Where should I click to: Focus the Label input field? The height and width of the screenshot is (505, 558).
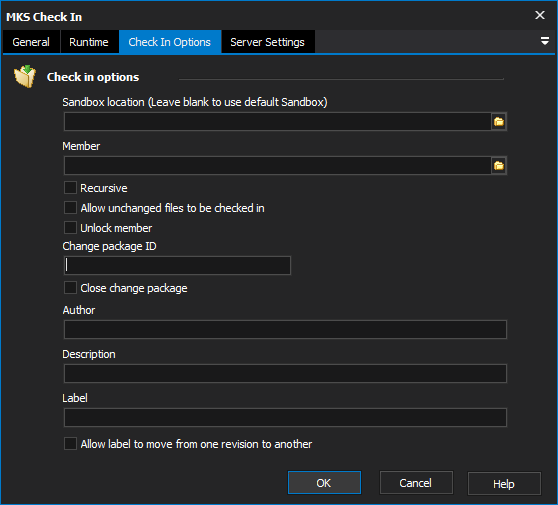285,417
